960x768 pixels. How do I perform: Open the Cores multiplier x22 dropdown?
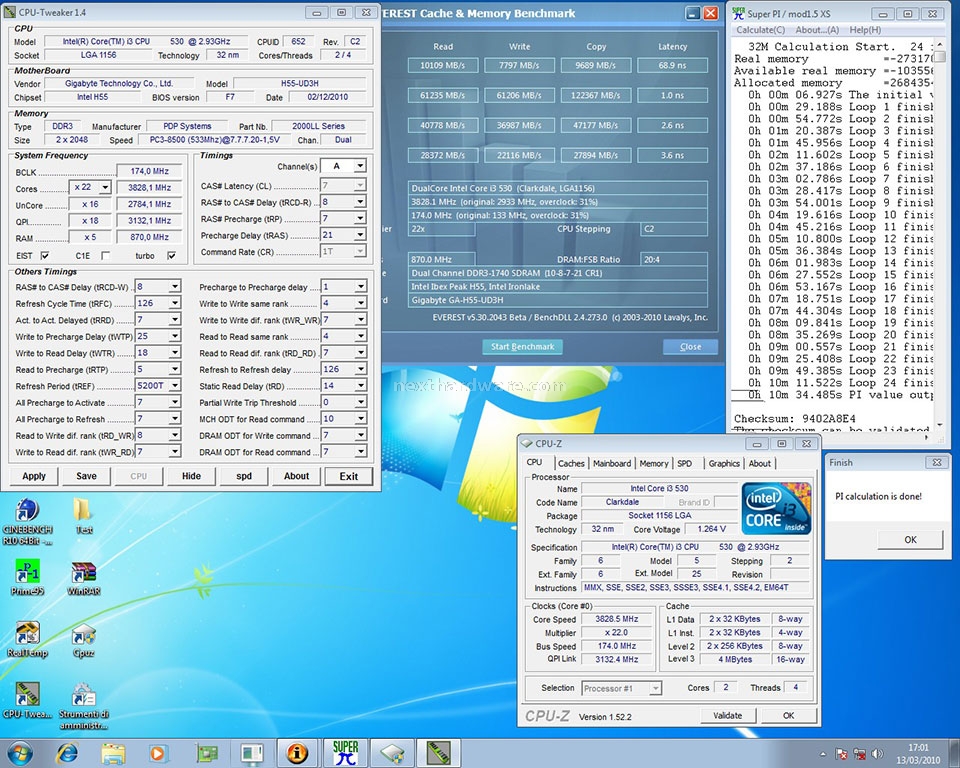click(x=105, y=187)
